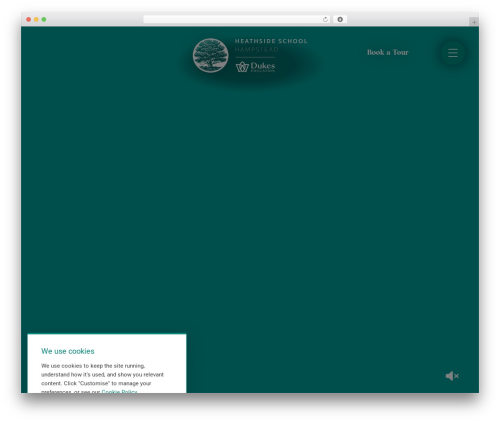This screenshot has width=500, height=423.
Task: Close the window with red button
Action: point(29,19)
